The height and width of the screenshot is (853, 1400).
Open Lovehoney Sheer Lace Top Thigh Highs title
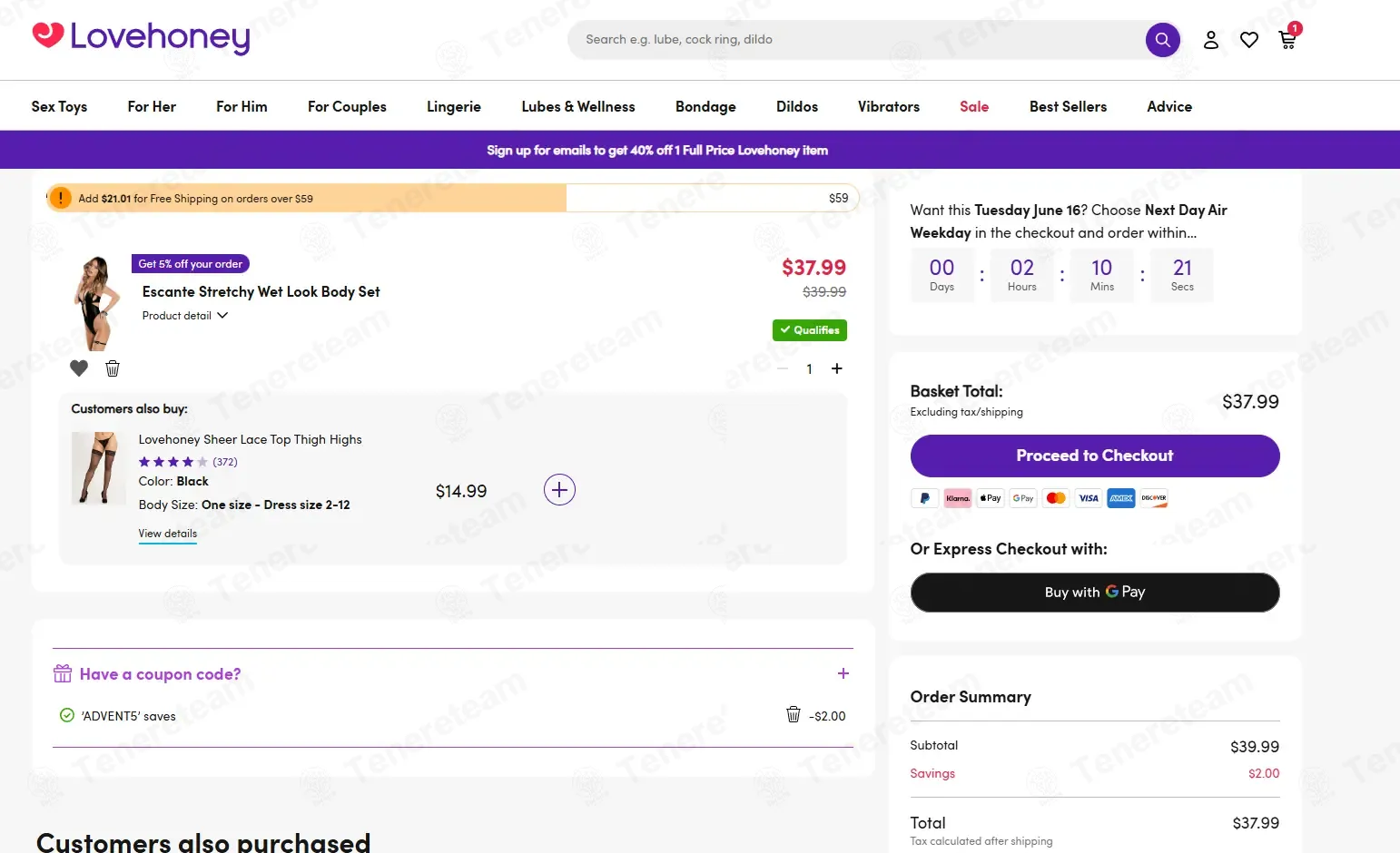point(251,439)
